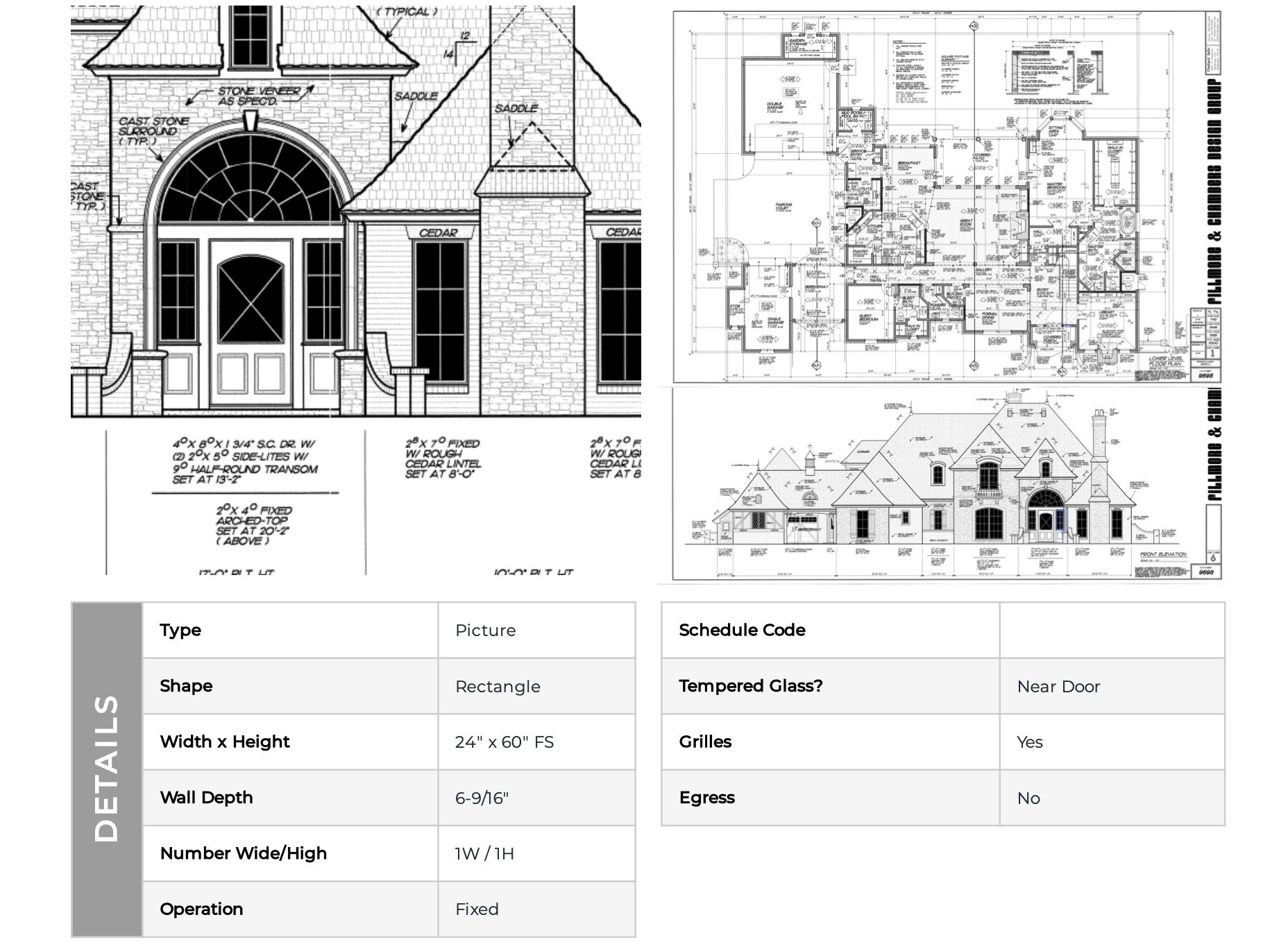Viewport: 1288px width, 942px height.
Task: Click the 'CAST STONE SURROUND' annotation
Action: click(x=153, y=131)
